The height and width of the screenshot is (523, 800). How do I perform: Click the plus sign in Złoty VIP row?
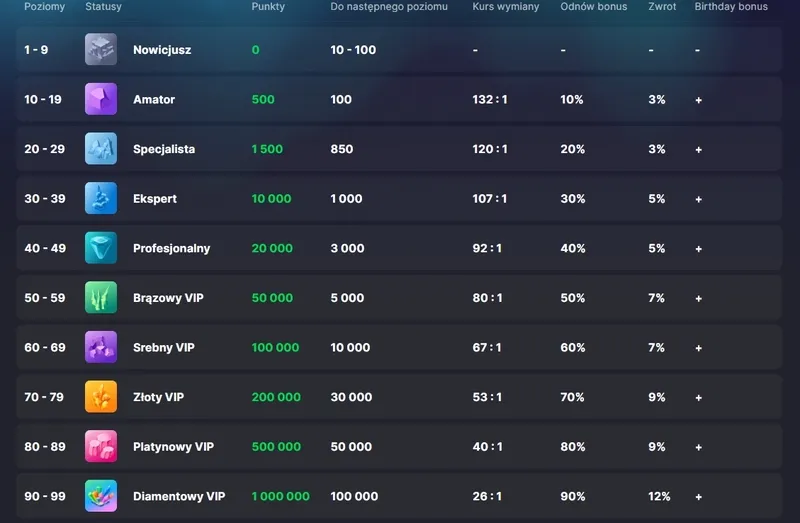(698, 398)
